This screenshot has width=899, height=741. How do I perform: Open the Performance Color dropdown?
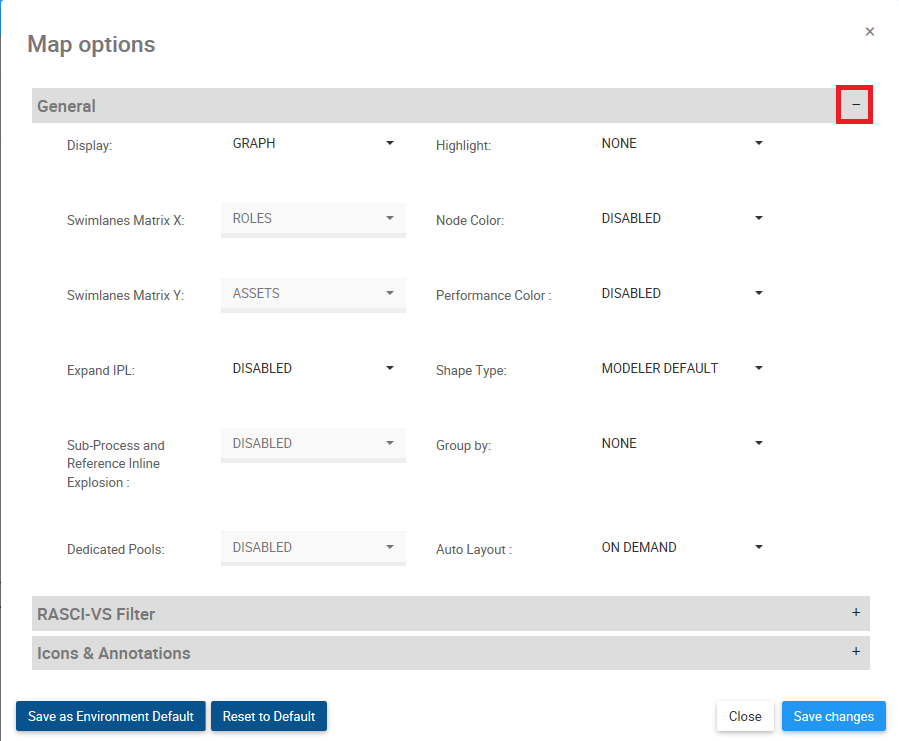point(682,294)
